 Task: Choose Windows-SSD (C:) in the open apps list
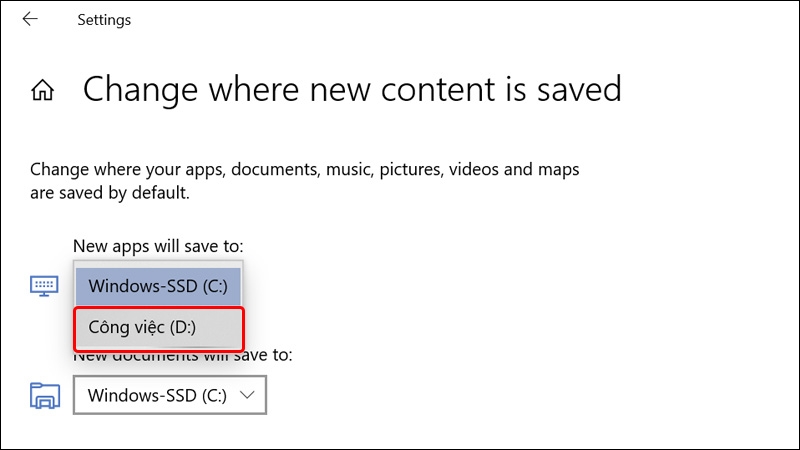pos(158,286)
